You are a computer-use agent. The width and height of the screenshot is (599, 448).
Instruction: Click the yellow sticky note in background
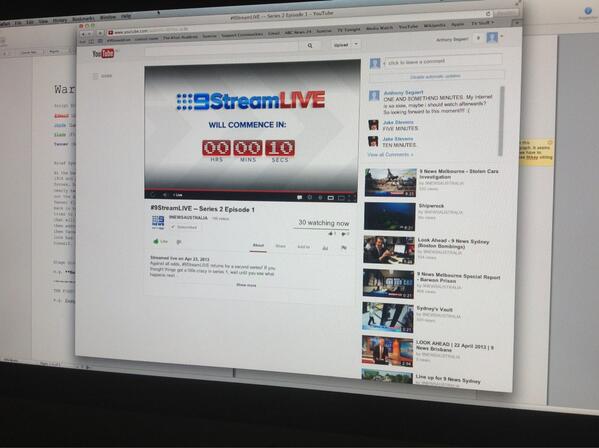click(x=537, y=152)
